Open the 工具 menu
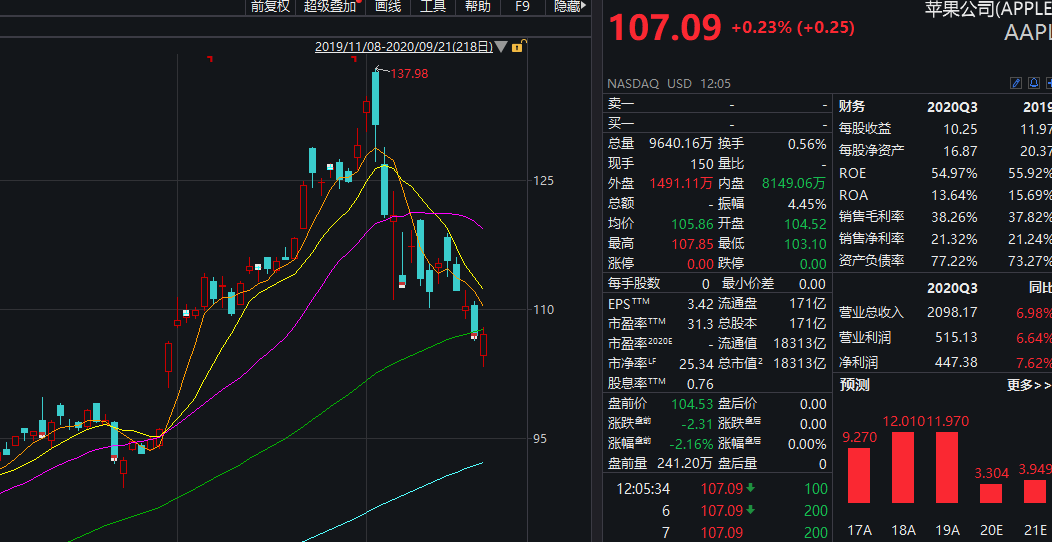Viewport: 1052px width, 542px height. coord(433,7)
